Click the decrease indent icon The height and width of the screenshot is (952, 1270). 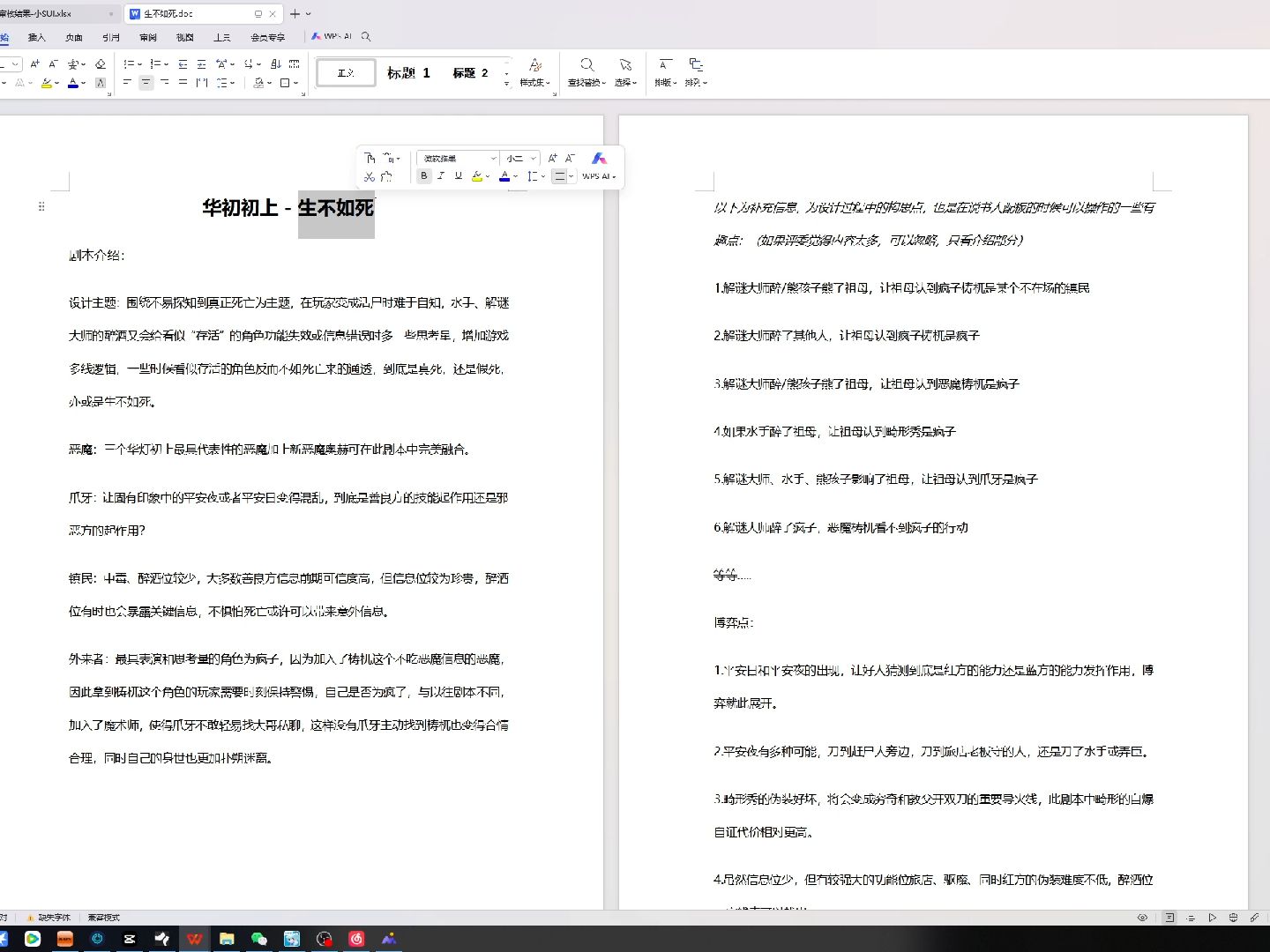coord(183,63)
